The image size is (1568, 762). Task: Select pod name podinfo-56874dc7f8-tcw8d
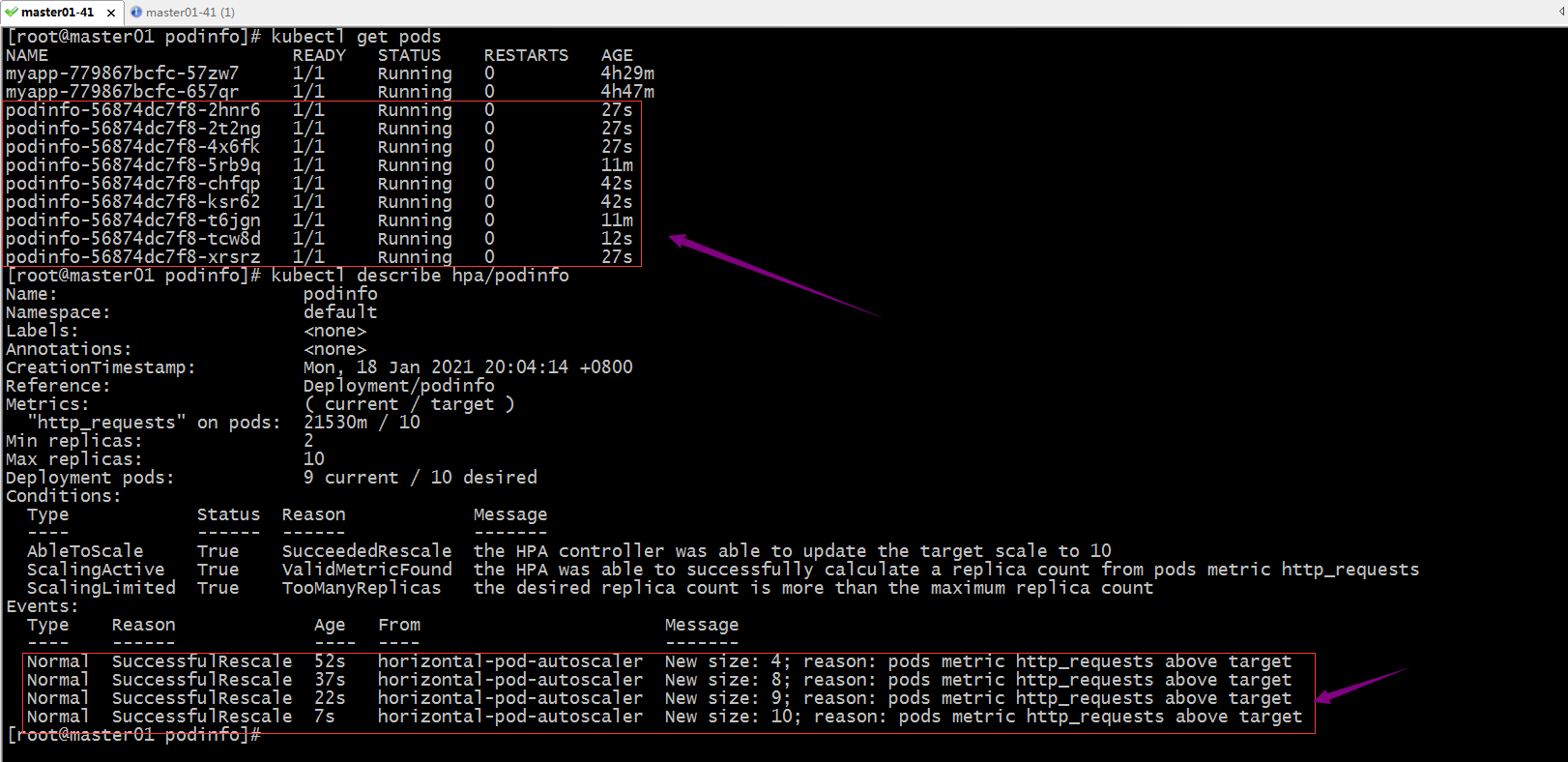(x=132, y=239)
